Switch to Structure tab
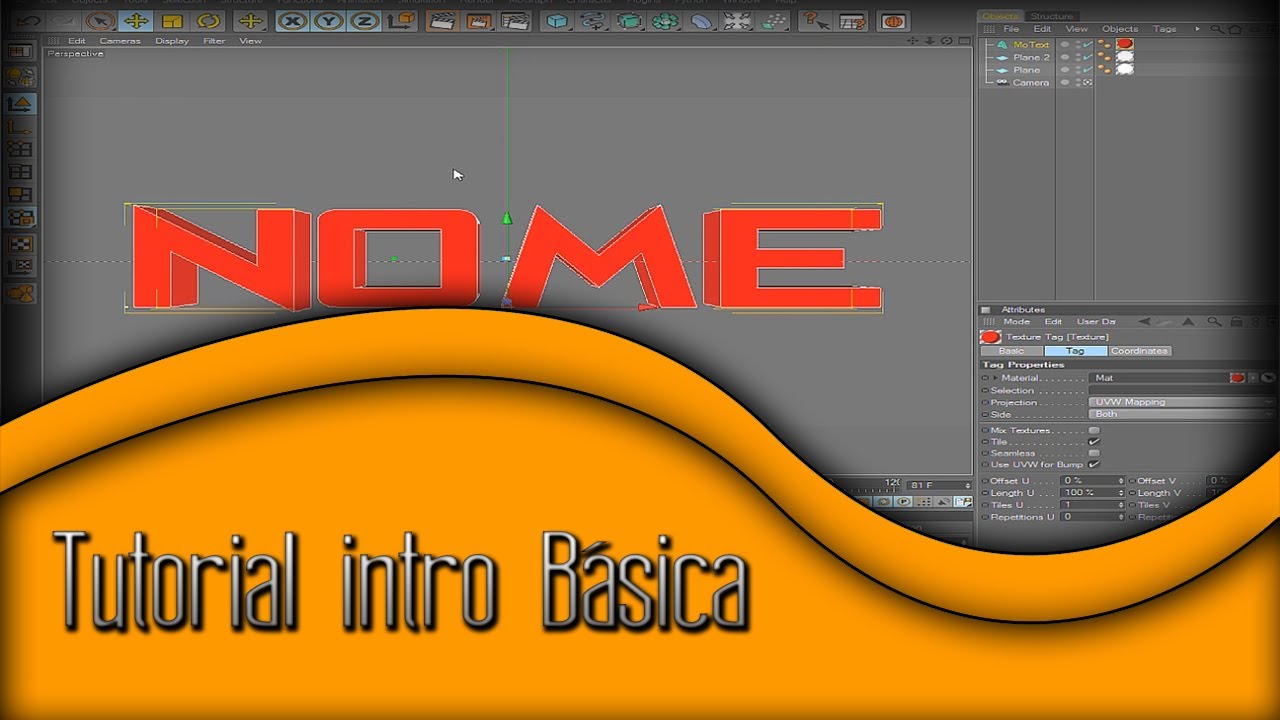 (1052, 16)
